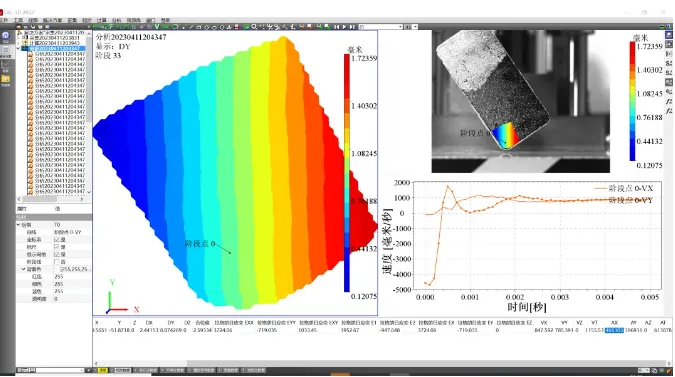Toggle the 显示网格 checkbox
The image size is (675, 377).
[x=56, y=254]
